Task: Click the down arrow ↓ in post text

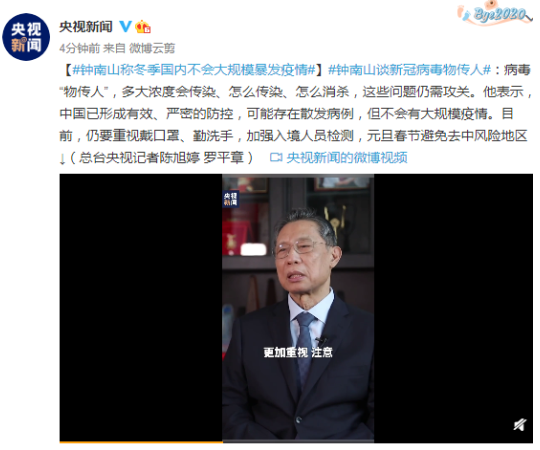Action: click(62, 159)
